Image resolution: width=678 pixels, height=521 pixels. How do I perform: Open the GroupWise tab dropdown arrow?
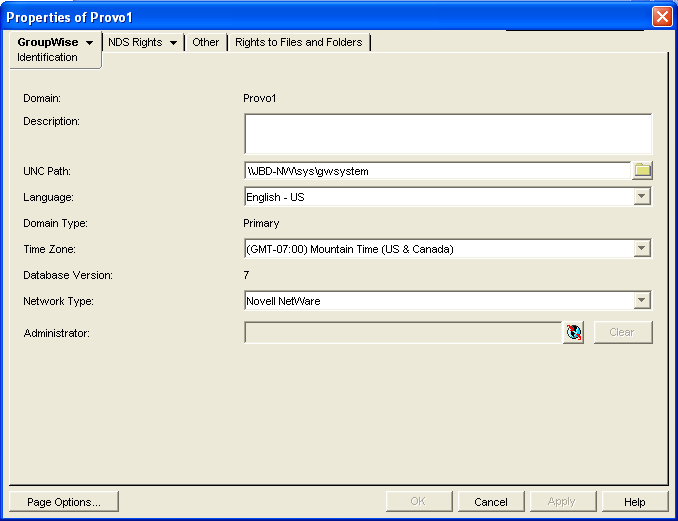coord(90,43)
